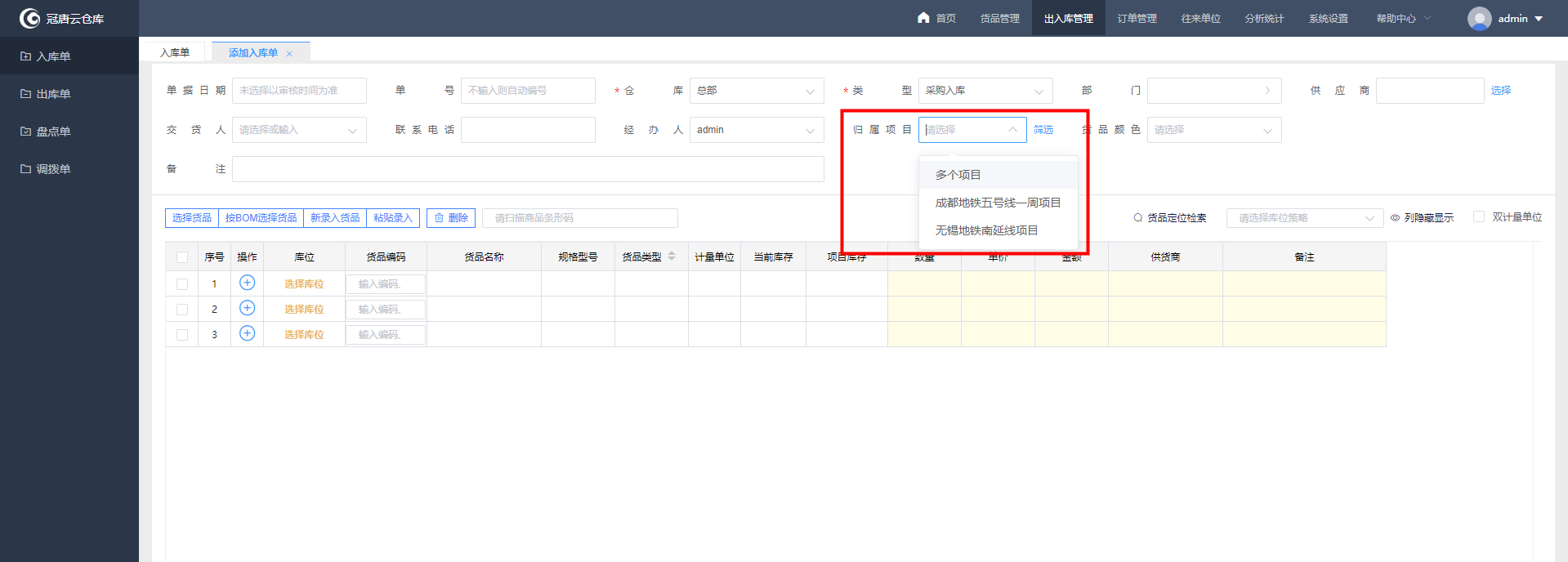Select 多个项目 option
The image size is (1568, 562).
click(998, 175)
